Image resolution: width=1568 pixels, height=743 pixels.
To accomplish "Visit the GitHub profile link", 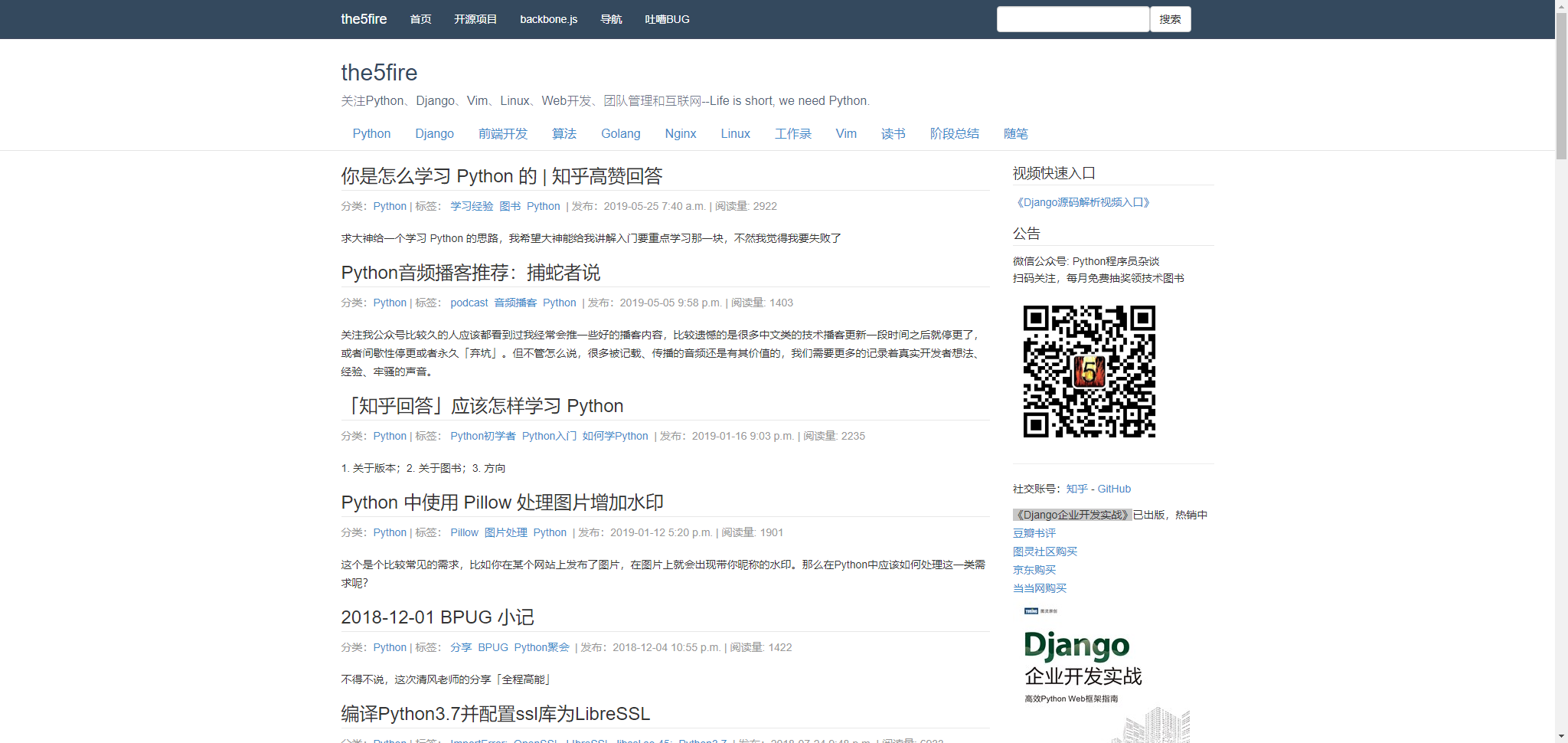I will coord(1114,488).
